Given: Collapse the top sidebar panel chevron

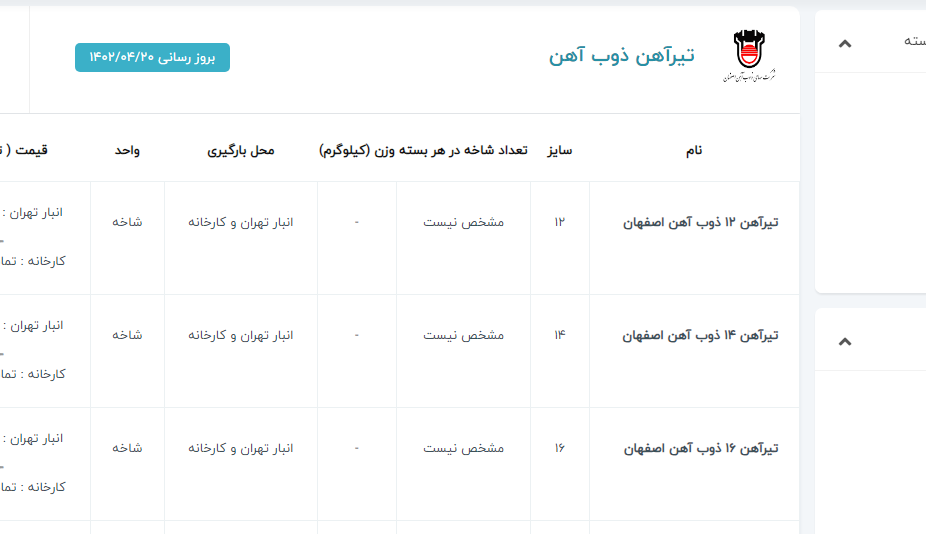Looking at the screenshot, I should coord(845,43).
